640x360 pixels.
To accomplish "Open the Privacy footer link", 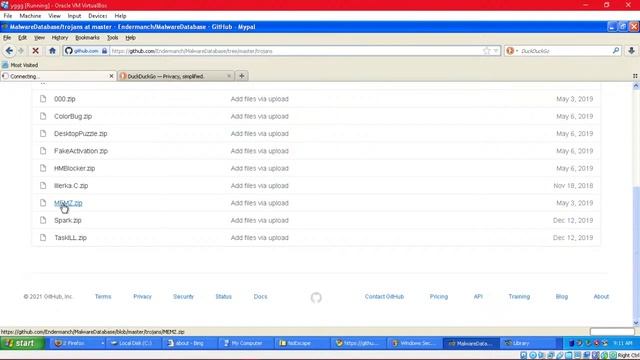I will [142, 297].
